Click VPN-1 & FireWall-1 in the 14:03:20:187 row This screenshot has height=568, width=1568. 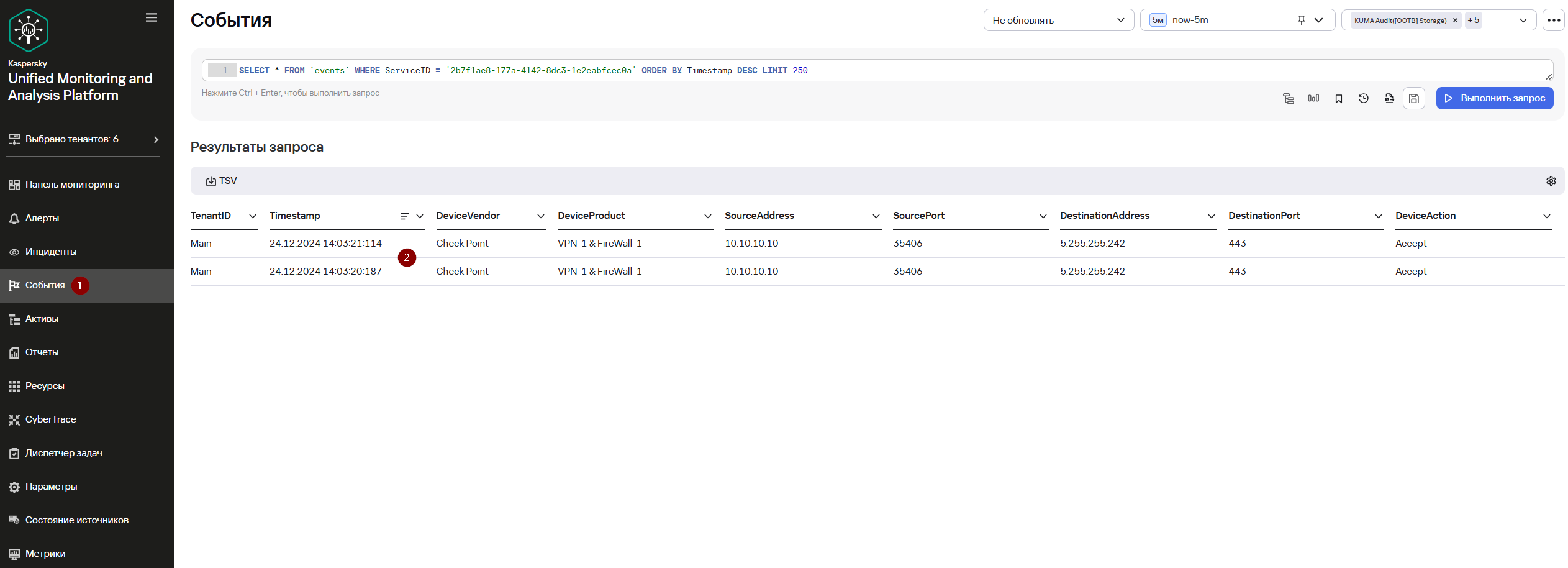[x=600, y=272]
